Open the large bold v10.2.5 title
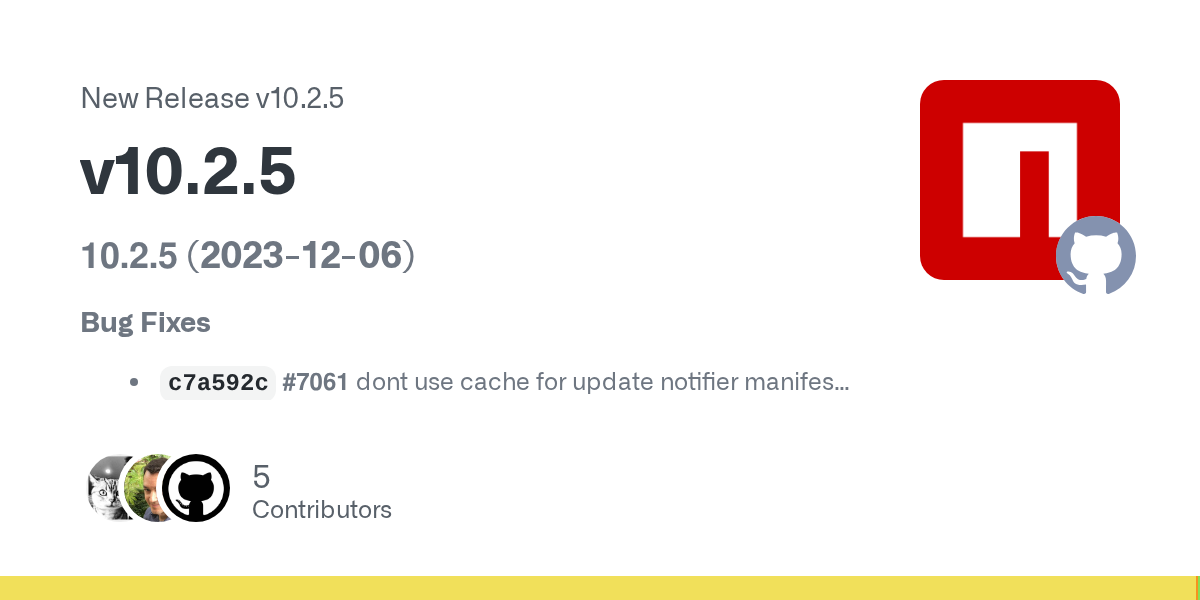 pyautogui.click(x=188, y=172)
